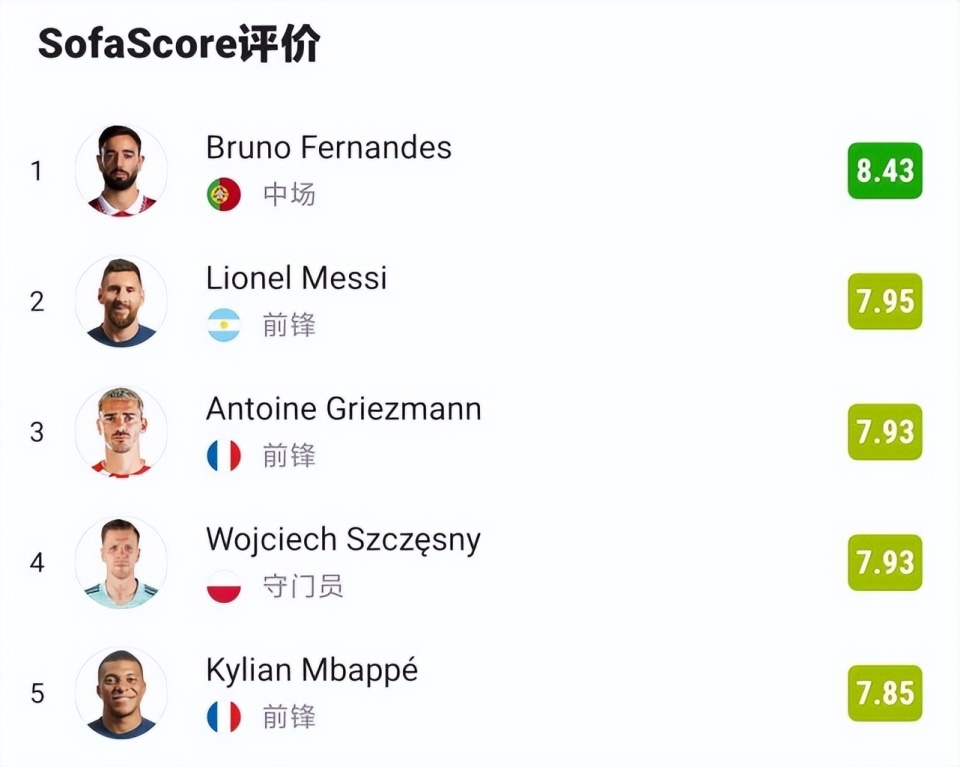The width and height of the screenshot is (960, 767).
Task: Click the France flag under Kylian Mbappé
Action: 223,717
